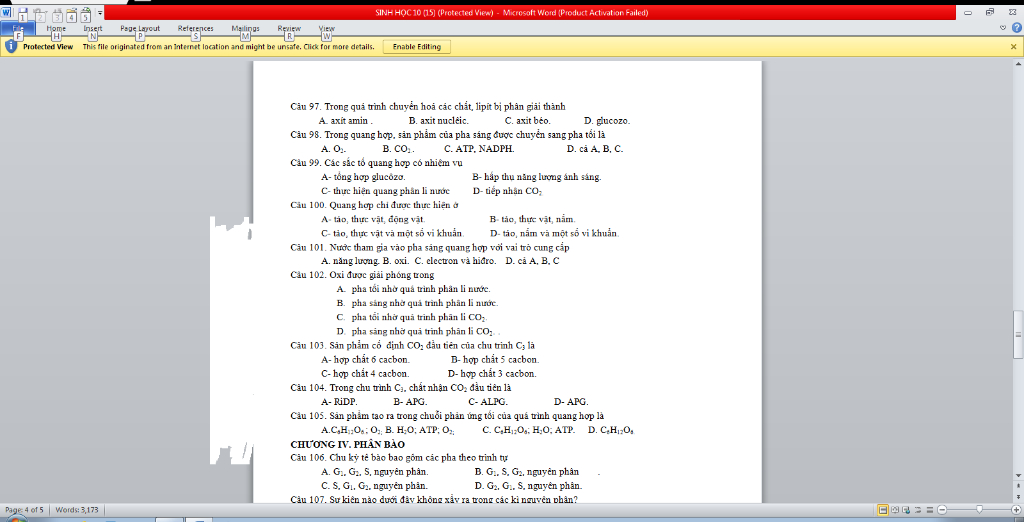
Task: Click answer D- tiếp nhận CO2
Action: 507,191
